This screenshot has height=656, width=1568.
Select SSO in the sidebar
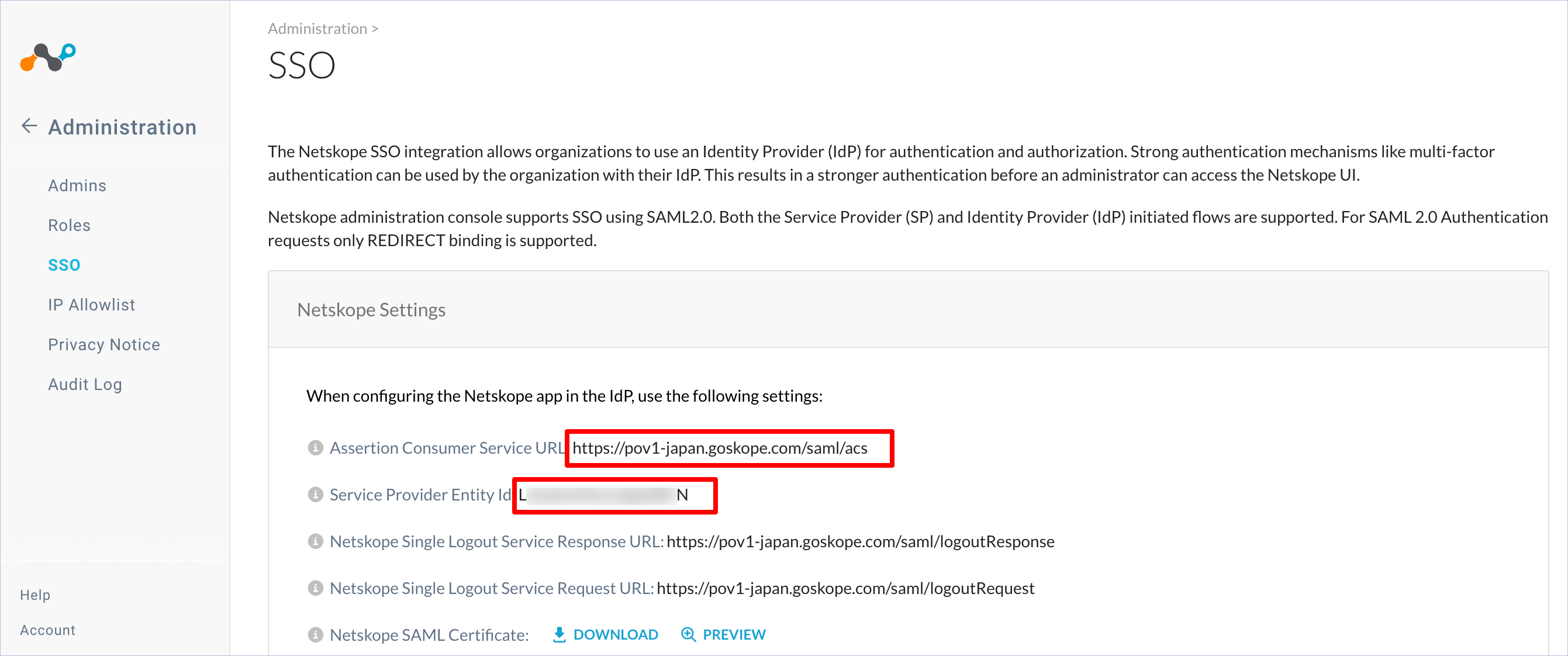click(x=64, y=265)
